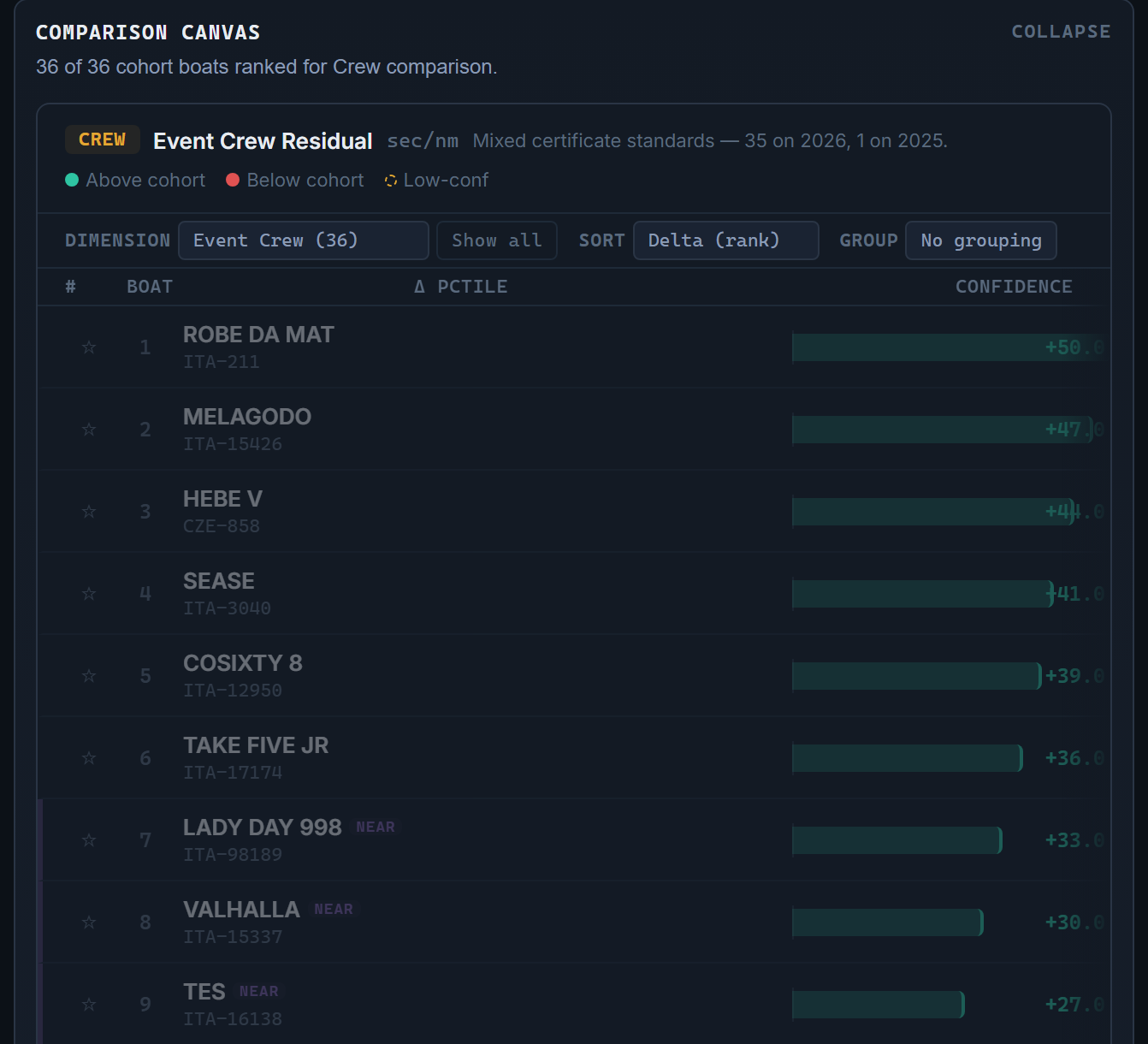Open the ROBE DA MAT boat name
This screenshot has height=1044, width=1148.
(x=258, y=335)
